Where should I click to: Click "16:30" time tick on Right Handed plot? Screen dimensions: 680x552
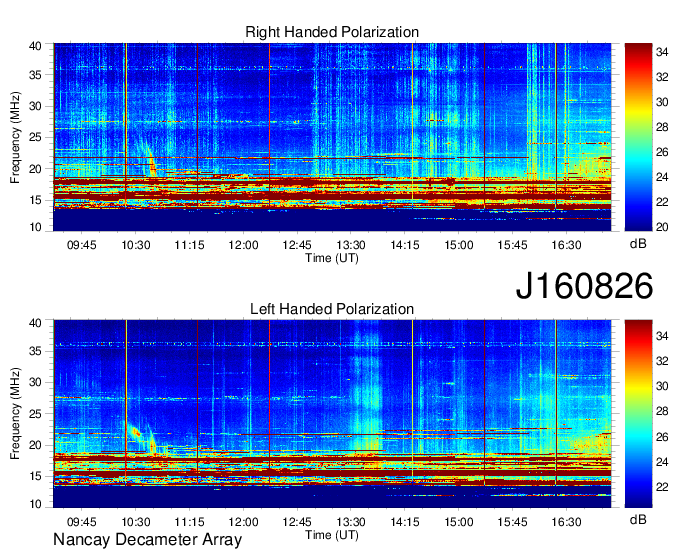(566, 245)
